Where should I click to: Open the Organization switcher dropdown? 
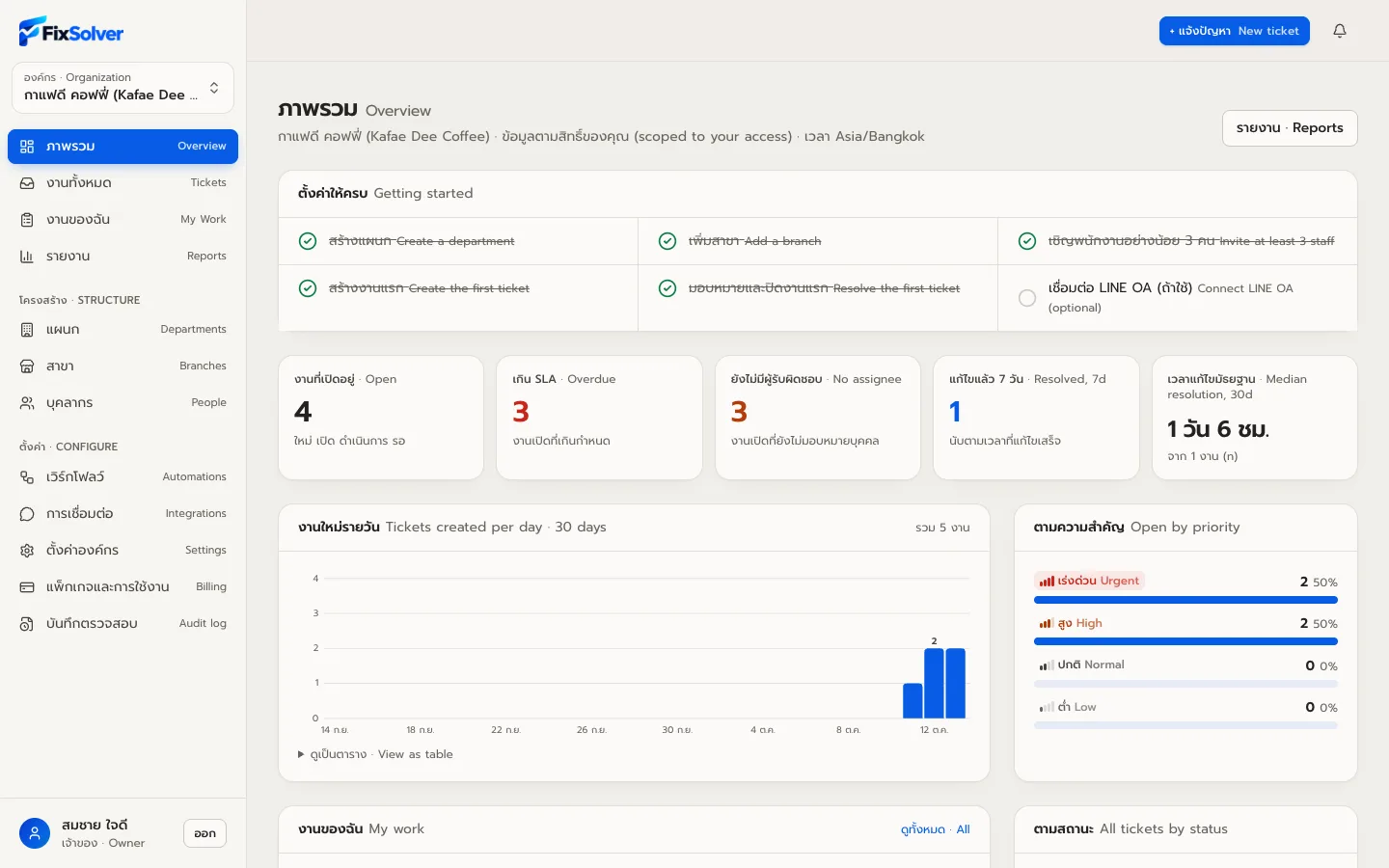[123, 88]
